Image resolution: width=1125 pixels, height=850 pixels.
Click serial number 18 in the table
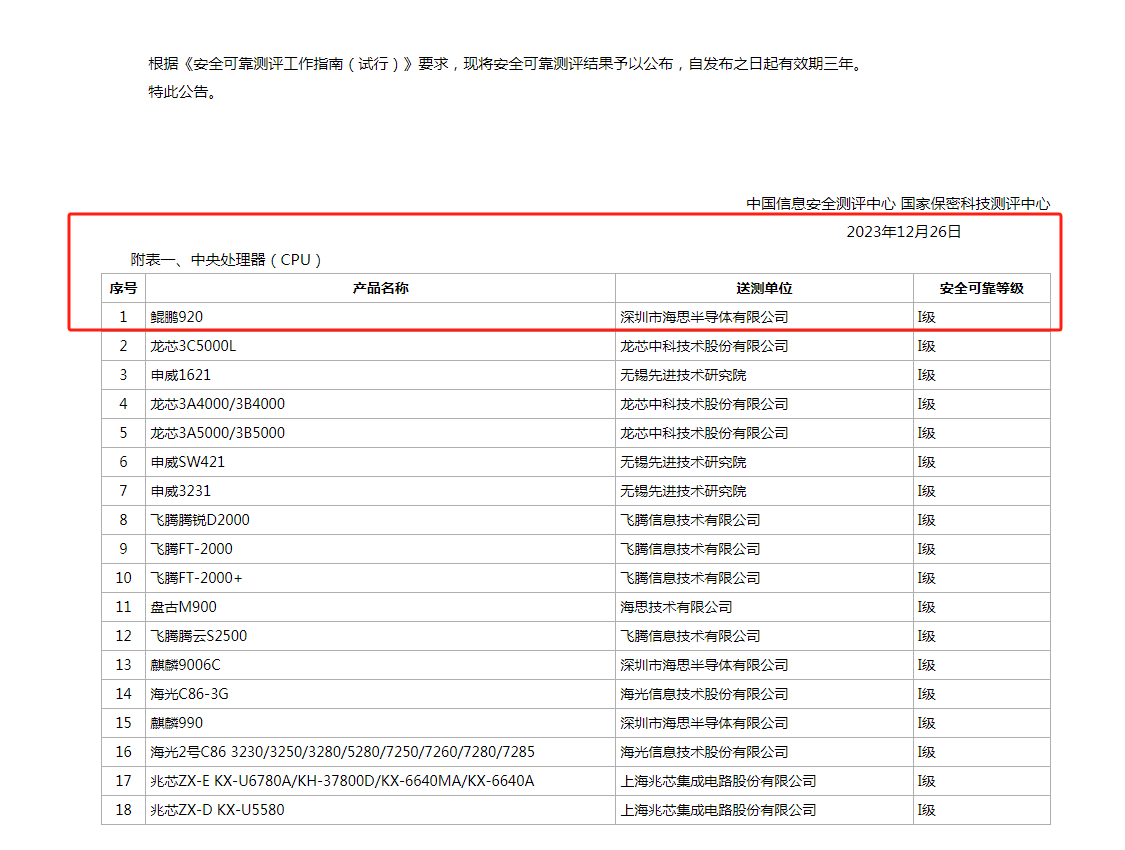[x=123, y=810]
